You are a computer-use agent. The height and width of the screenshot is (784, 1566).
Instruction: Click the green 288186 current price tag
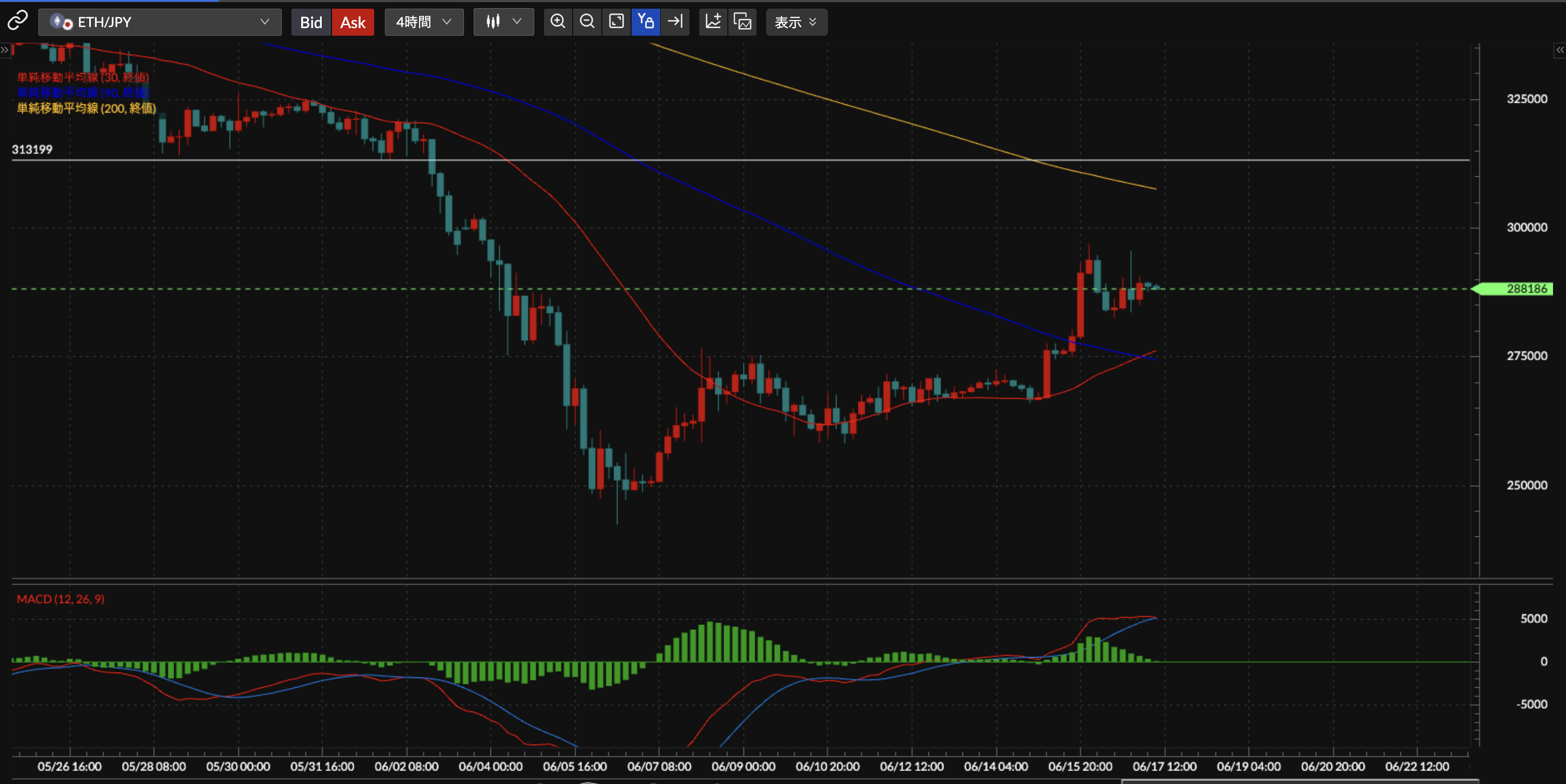pyautogui.click(x=1513, y=289)
